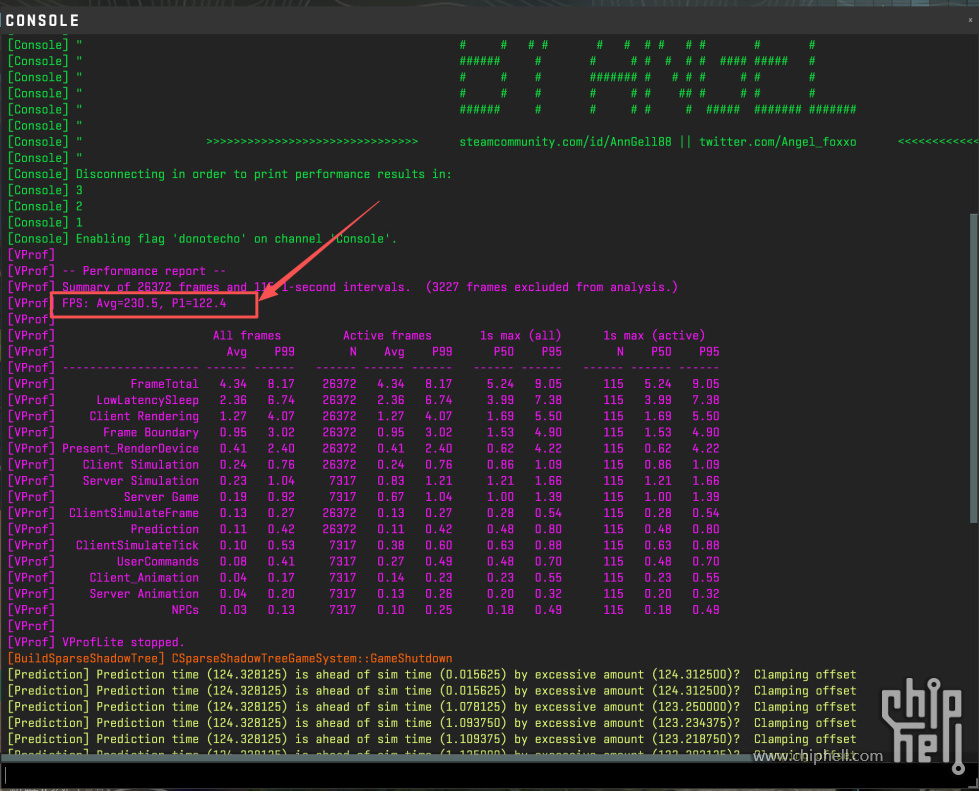Click the 'All frames' column header
Image resolution: width=979 pixels, height=791 pixels.
pyautogui.click(x=246, y=336)
